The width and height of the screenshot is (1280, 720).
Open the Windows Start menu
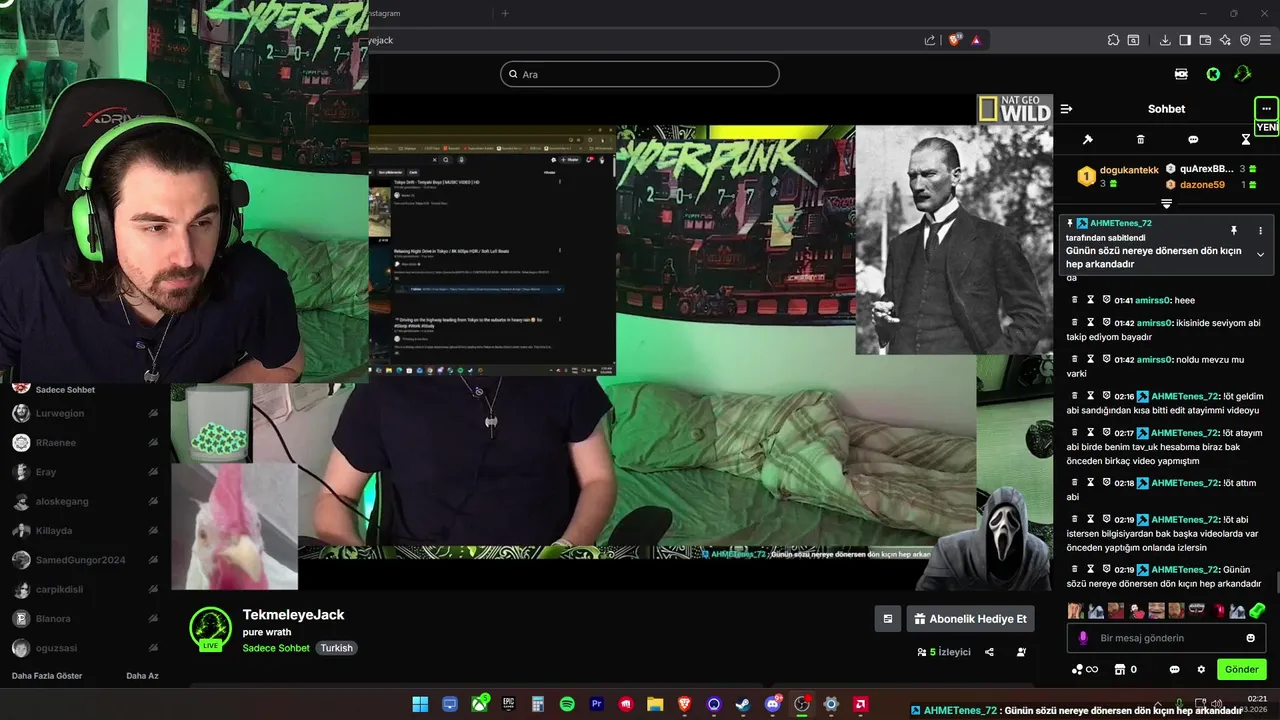click(x=420, y=704)
